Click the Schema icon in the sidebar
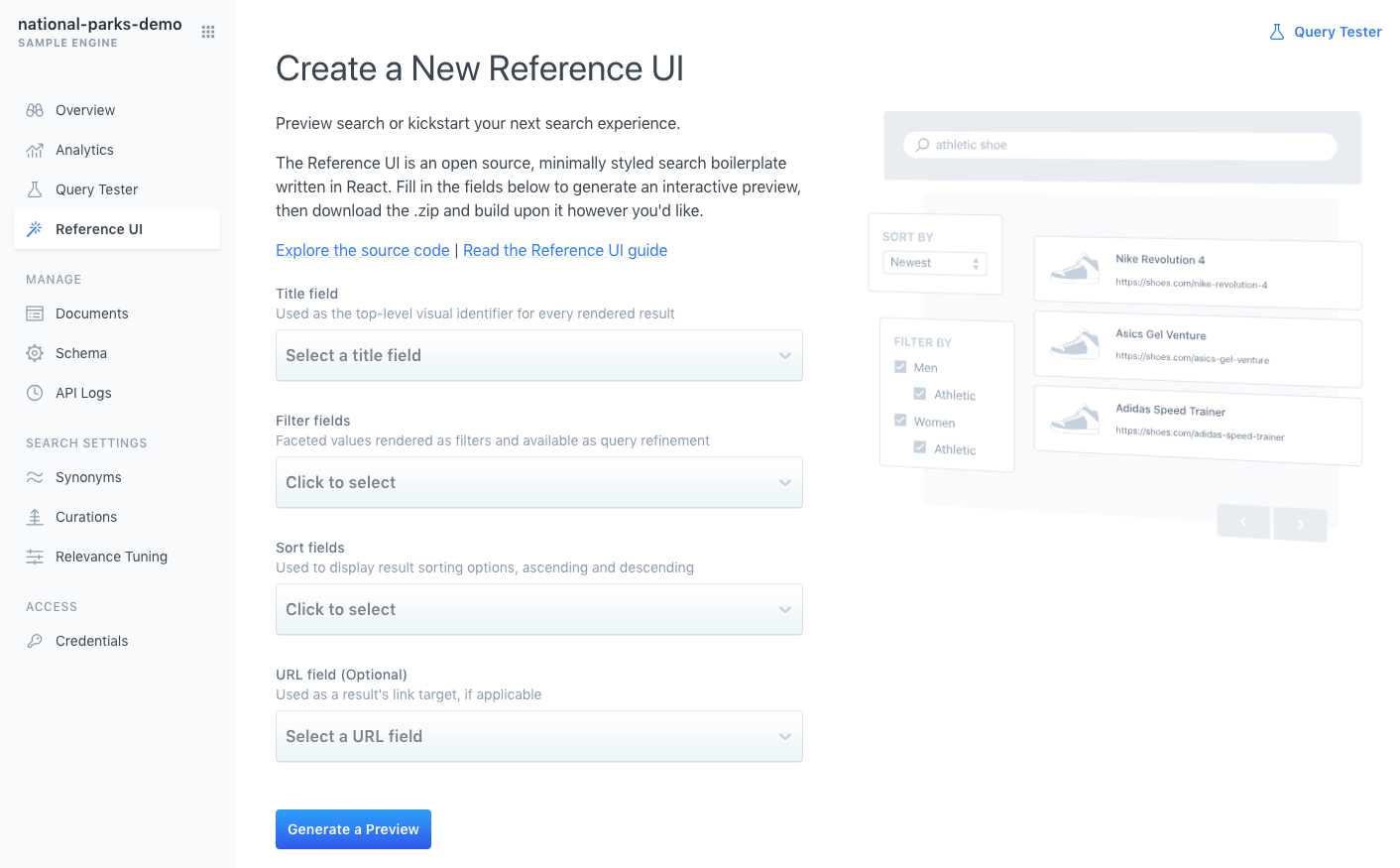The image size is (1400, 868). 35,352
